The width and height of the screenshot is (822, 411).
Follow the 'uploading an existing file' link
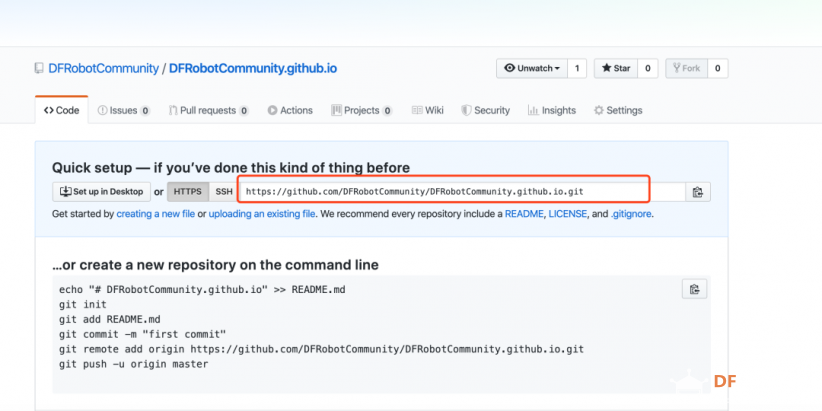tap(262, 214)
